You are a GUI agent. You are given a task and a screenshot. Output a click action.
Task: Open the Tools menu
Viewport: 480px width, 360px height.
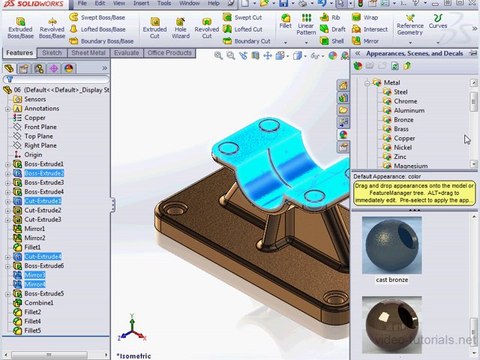point(164,3)
